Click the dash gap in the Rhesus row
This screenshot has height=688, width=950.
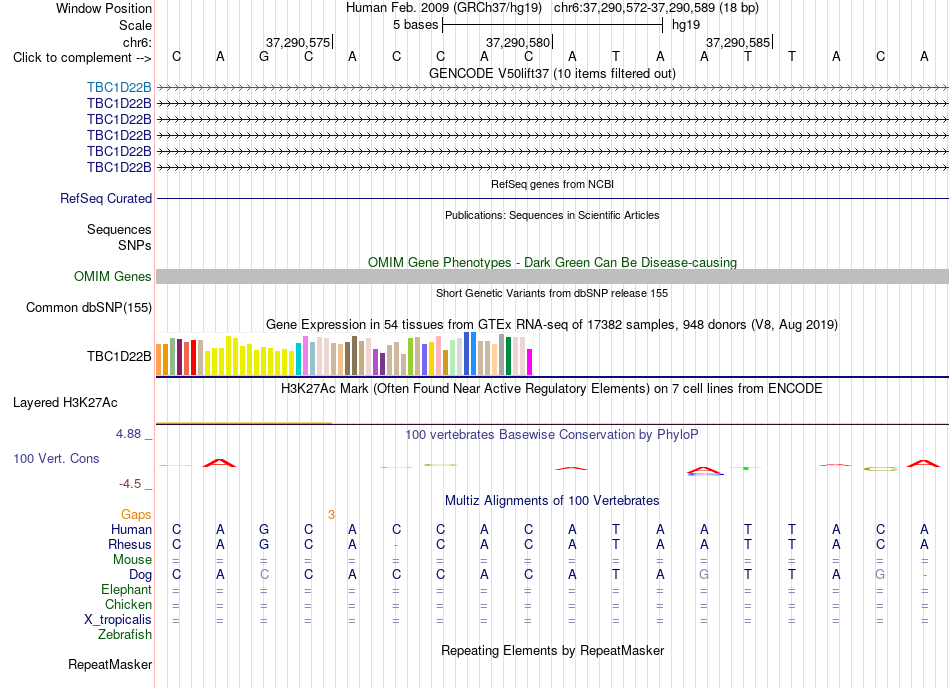[396, 545]
